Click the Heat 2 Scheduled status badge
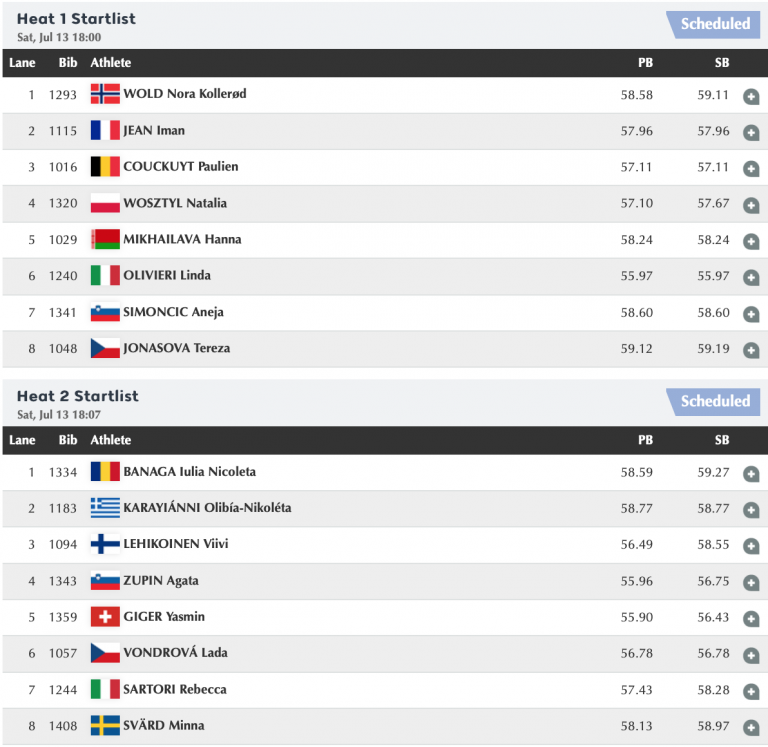The width and height of the screenshot is (768, 747). tap(715, 401)
